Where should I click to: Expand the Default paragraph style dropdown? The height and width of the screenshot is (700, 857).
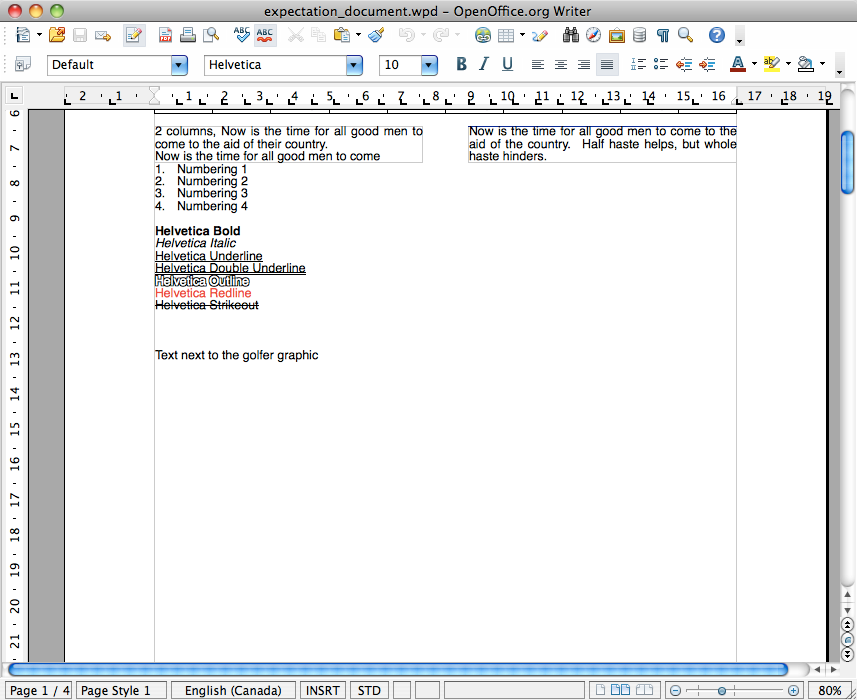click(179, 65)
